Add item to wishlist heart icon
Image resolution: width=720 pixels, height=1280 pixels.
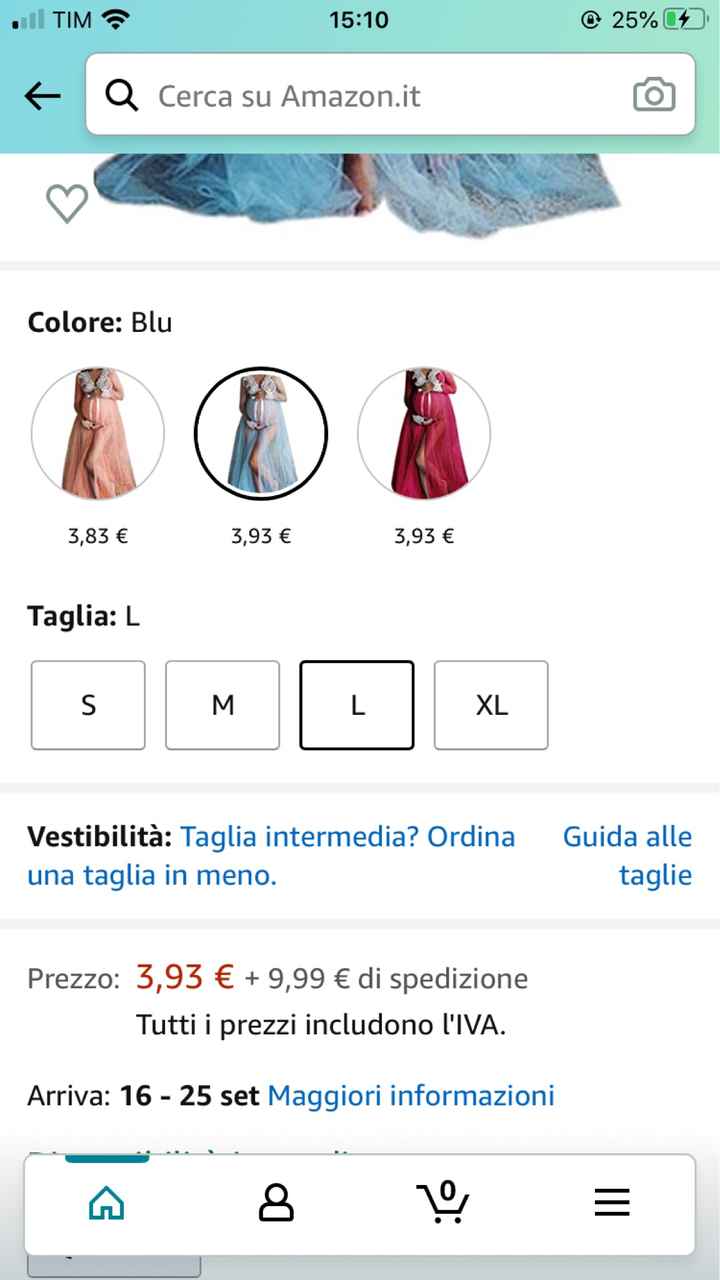pyautogui.click(x=67, y=204)
